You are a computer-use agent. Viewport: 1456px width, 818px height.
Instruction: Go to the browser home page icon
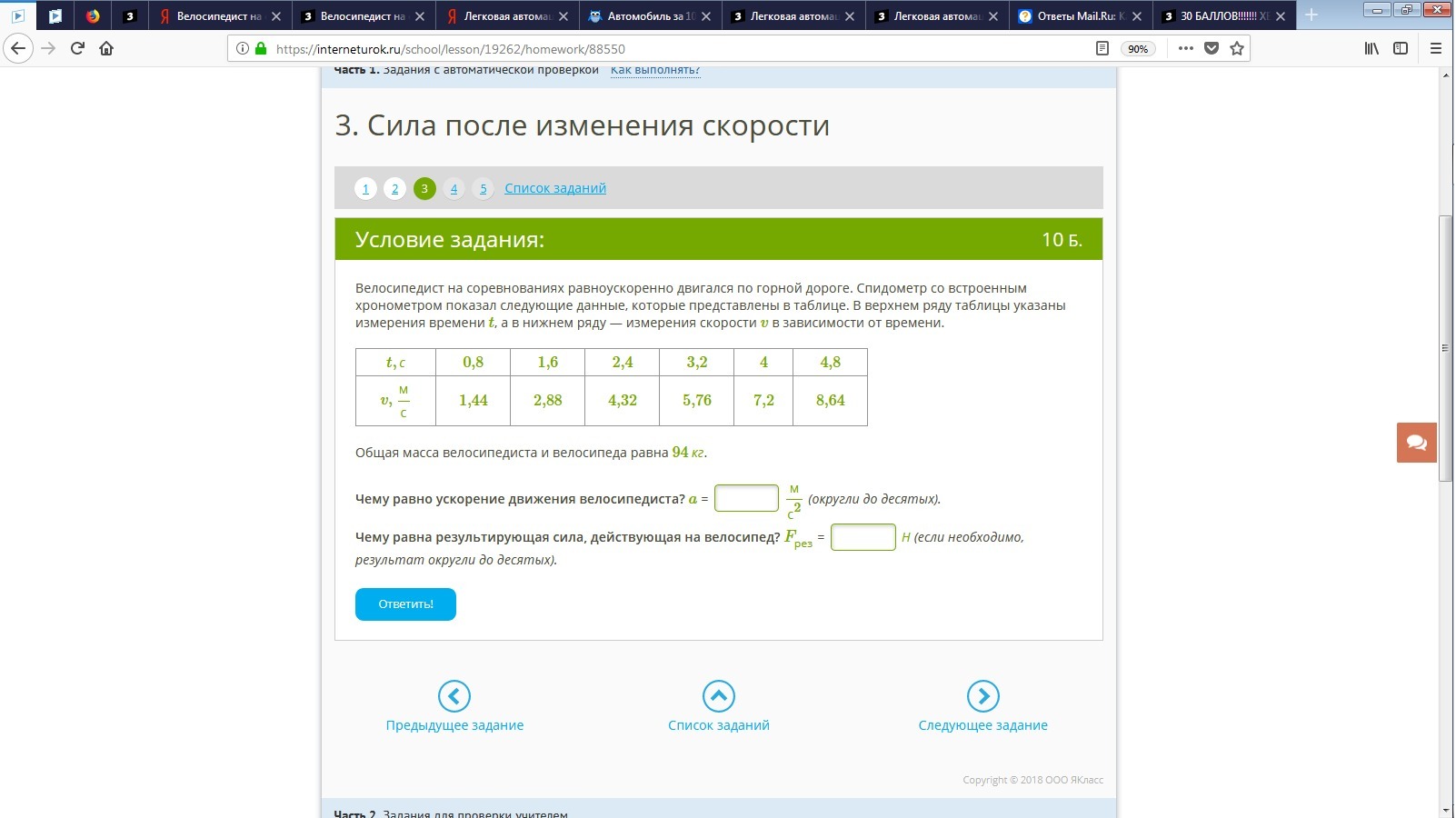106,48
